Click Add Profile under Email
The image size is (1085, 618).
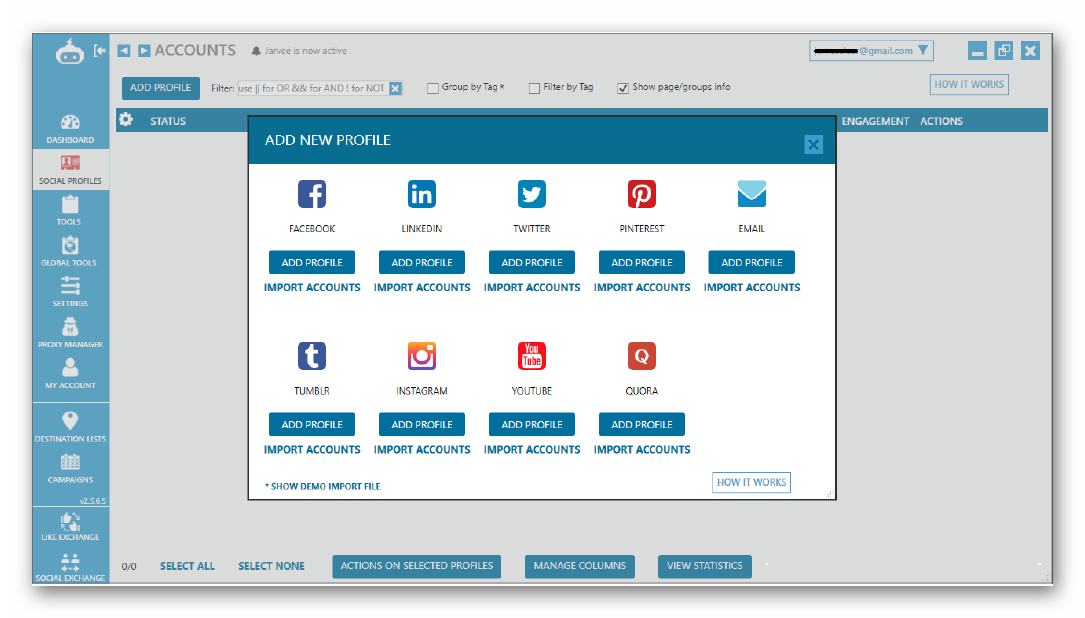coord(751,262)
